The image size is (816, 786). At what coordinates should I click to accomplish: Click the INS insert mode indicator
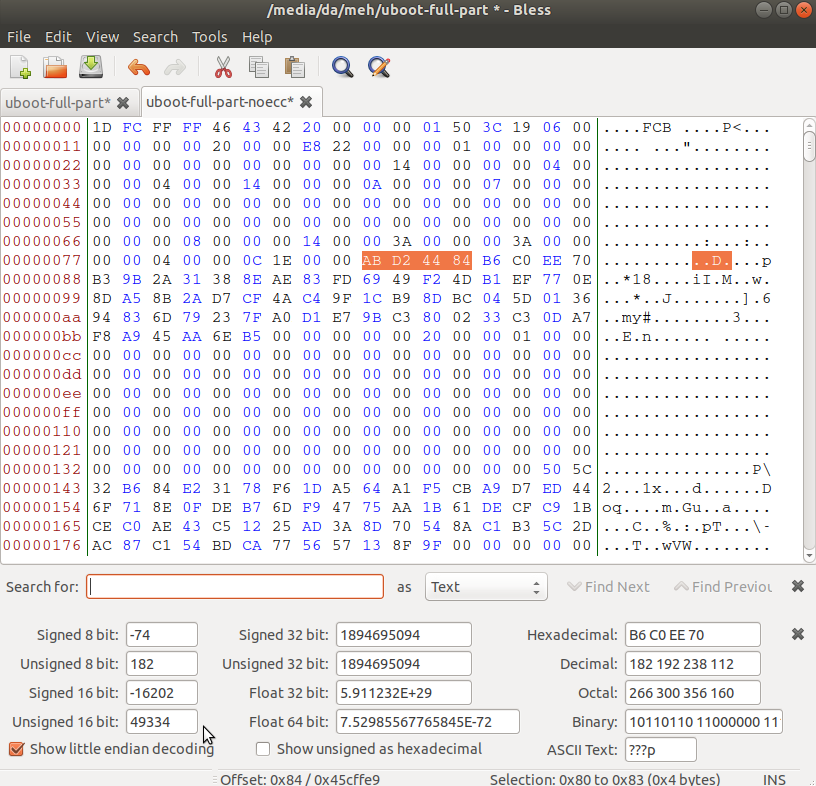[x=774, y=779]
